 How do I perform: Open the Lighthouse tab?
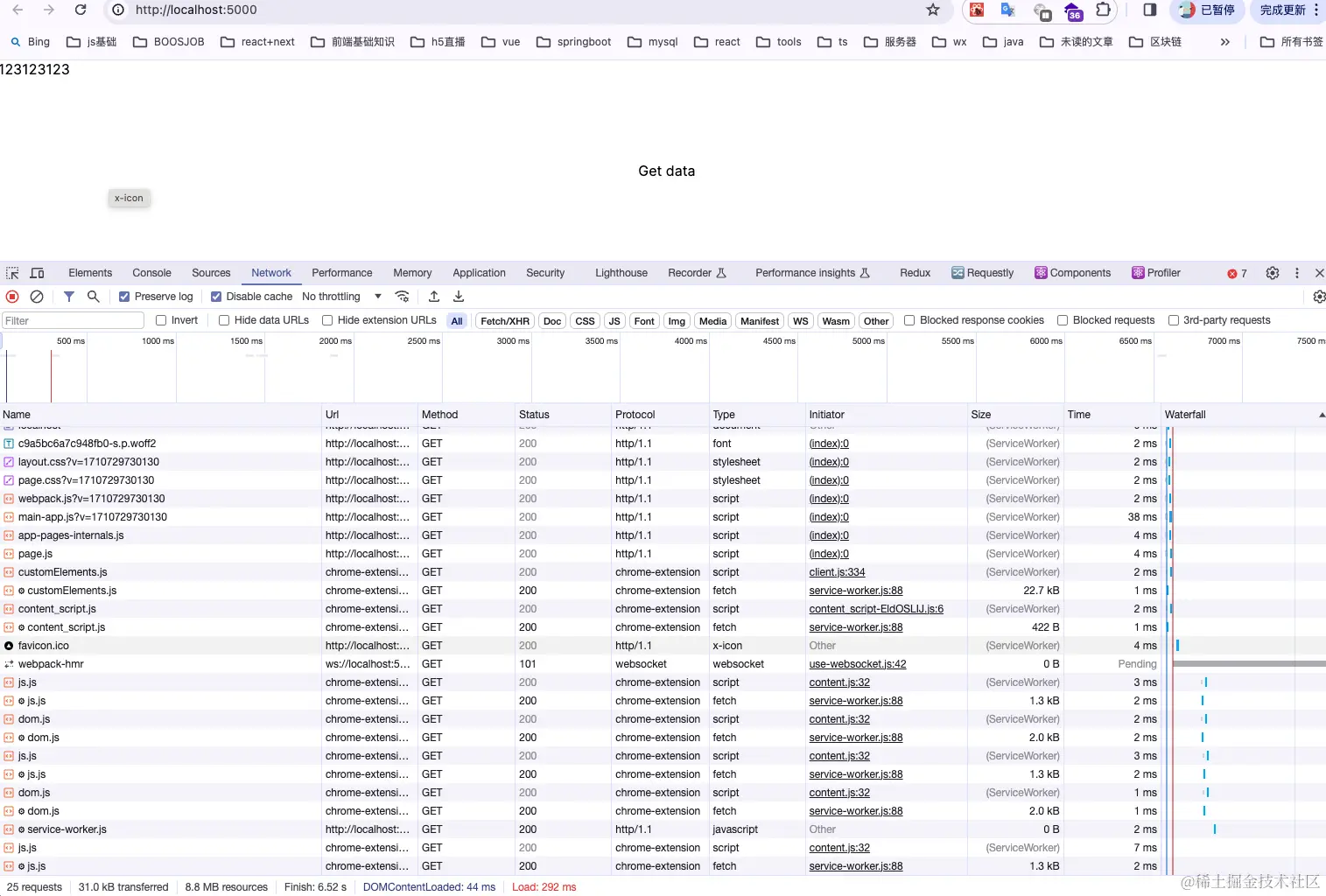click(621, 273)
